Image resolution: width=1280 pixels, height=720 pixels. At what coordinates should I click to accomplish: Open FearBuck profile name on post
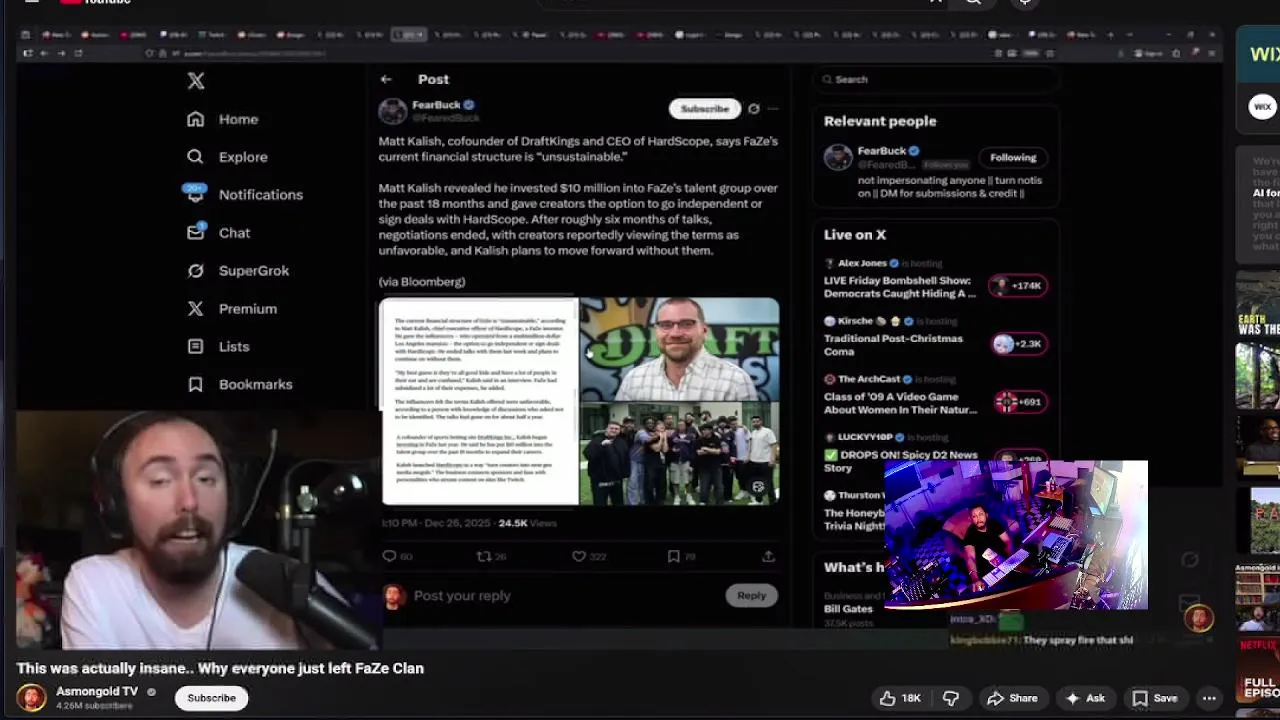[436, 105]
